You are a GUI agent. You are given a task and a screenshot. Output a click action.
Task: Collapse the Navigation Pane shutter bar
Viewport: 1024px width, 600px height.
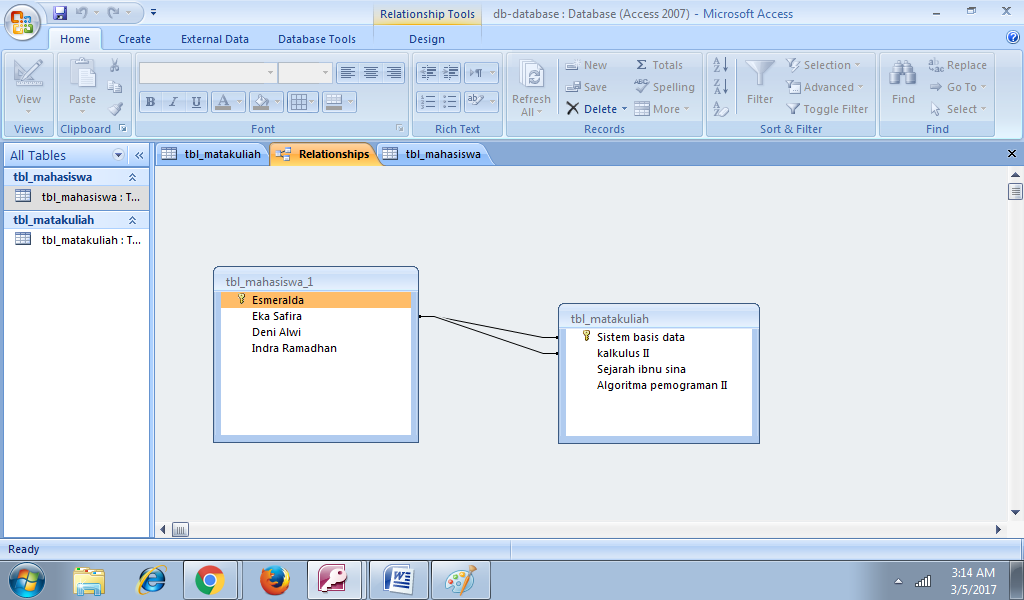click(139, 155)
